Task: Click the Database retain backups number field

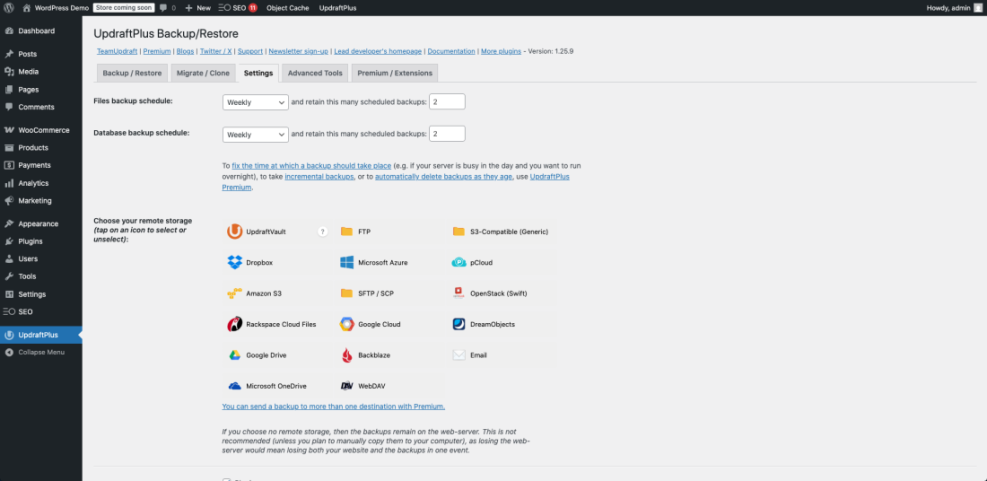Action: coord(447,134)
